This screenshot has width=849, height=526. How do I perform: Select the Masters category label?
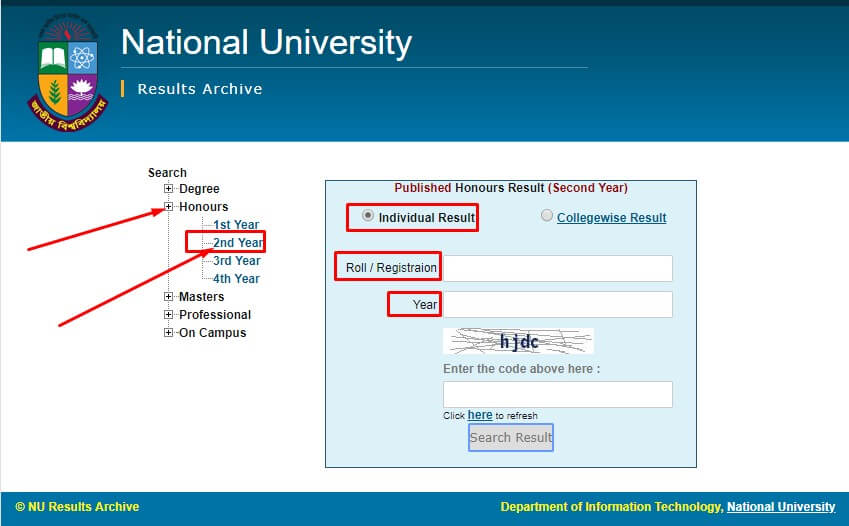pos(201,296)
